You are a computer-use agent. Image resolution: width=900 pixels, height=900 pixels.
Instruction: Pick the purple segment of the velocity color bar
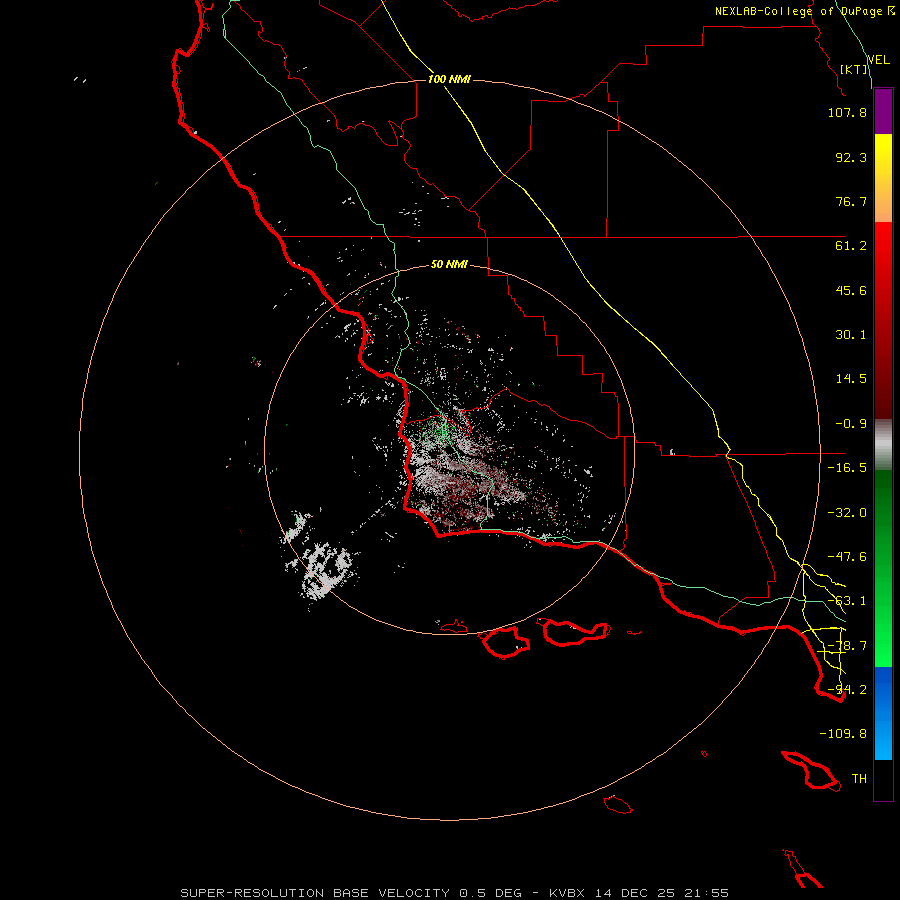[883, 112]
